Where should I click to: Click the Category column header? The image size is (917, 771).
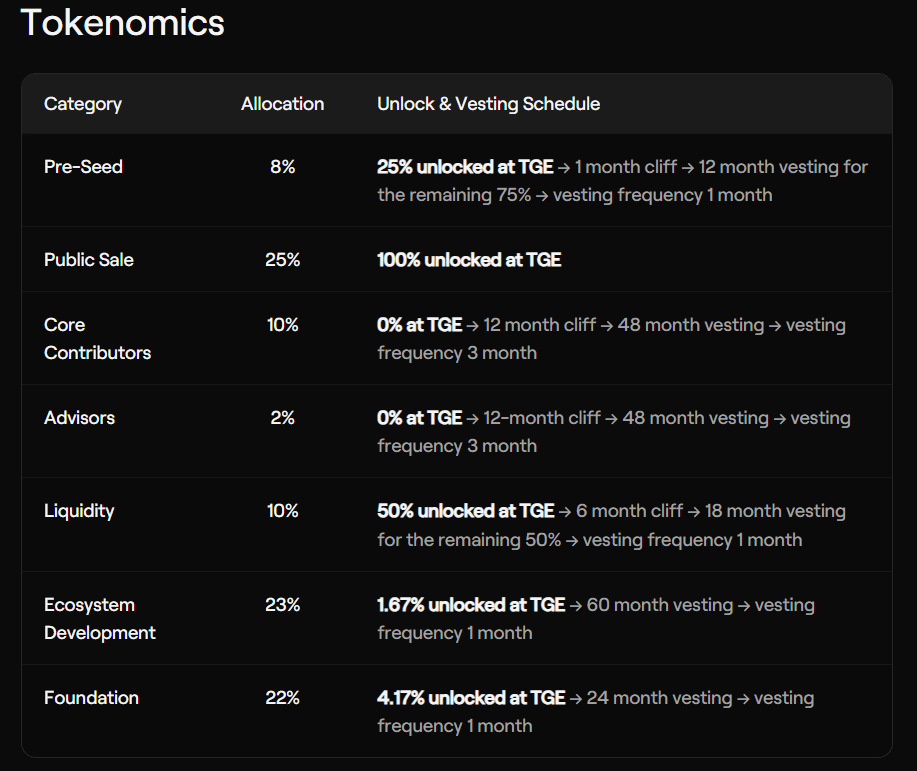click(83, 104)
